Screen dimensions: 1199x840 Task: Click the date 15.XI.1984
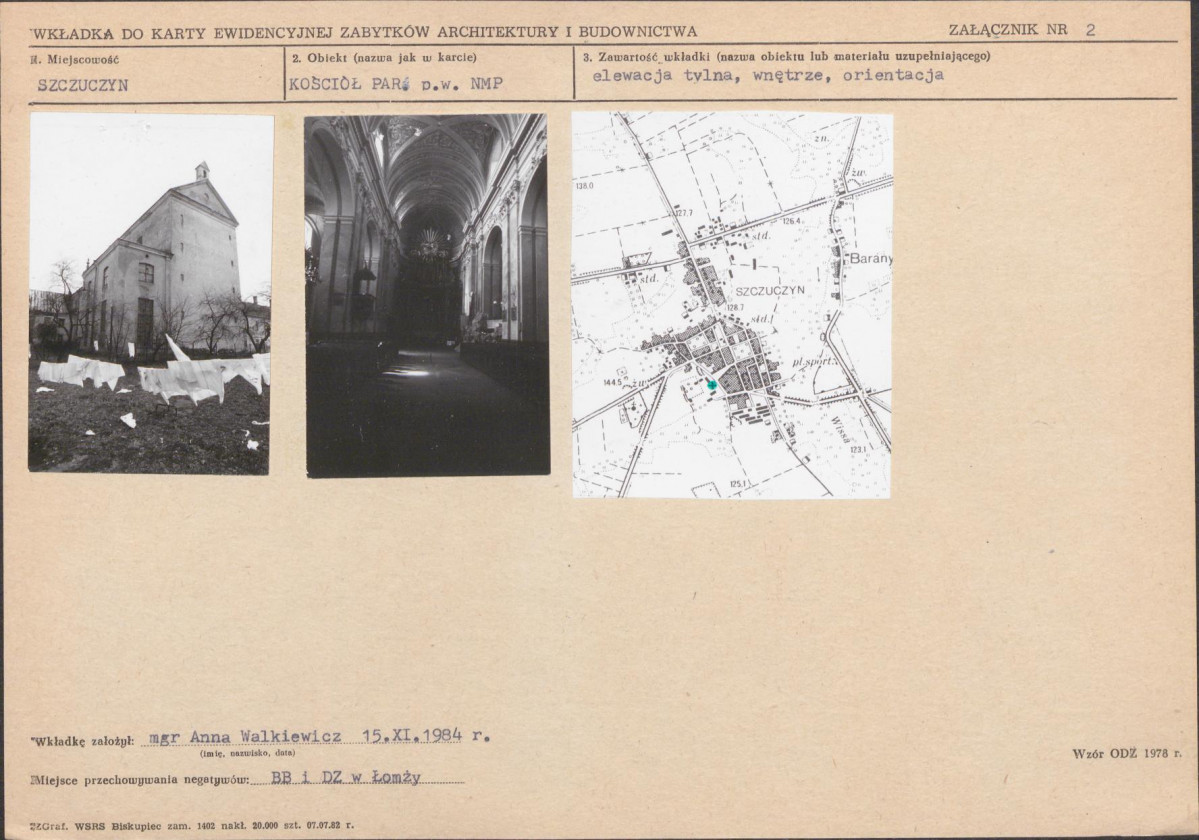pos(412,735)
